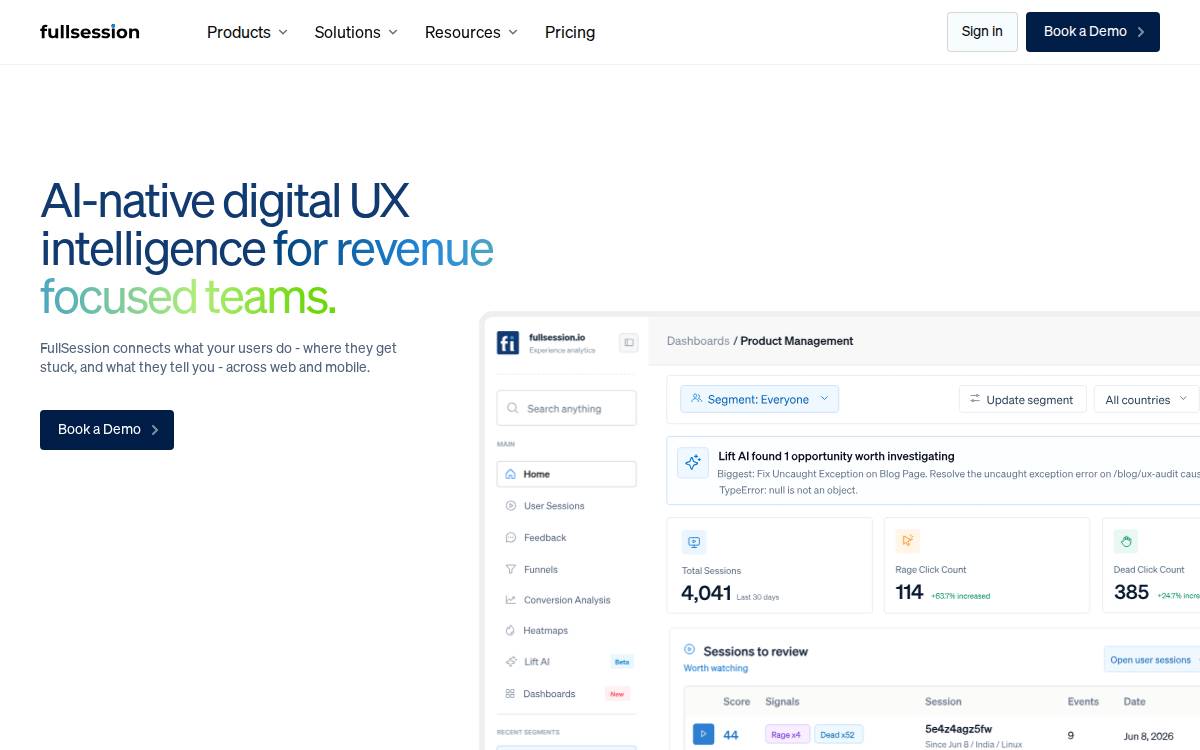Click the Open user sessions button
1200x750 pixels.
(x=1151, y=659)
